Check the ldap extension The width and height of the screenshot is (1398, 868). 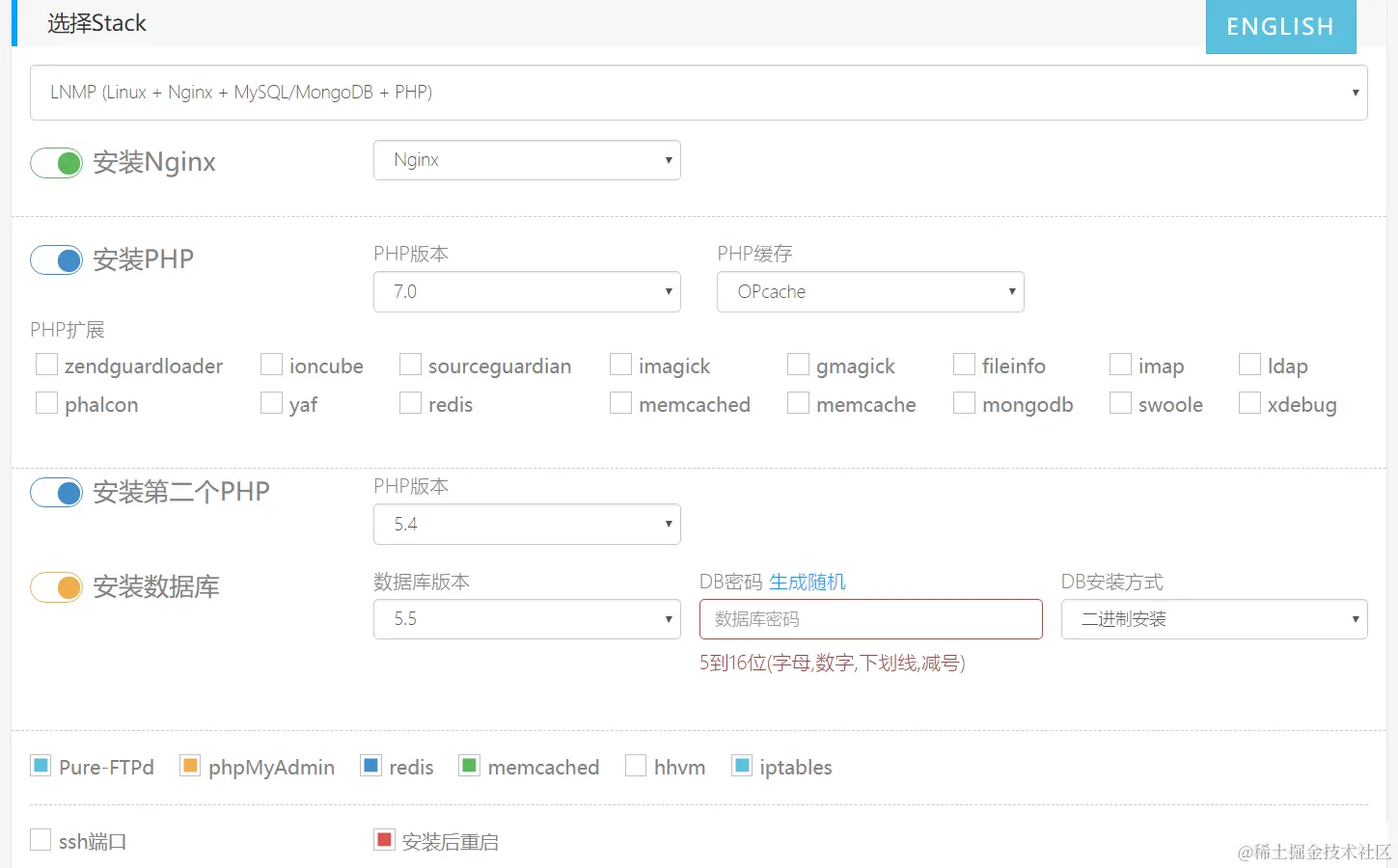pyautogui.click(x=1249, y=364)
